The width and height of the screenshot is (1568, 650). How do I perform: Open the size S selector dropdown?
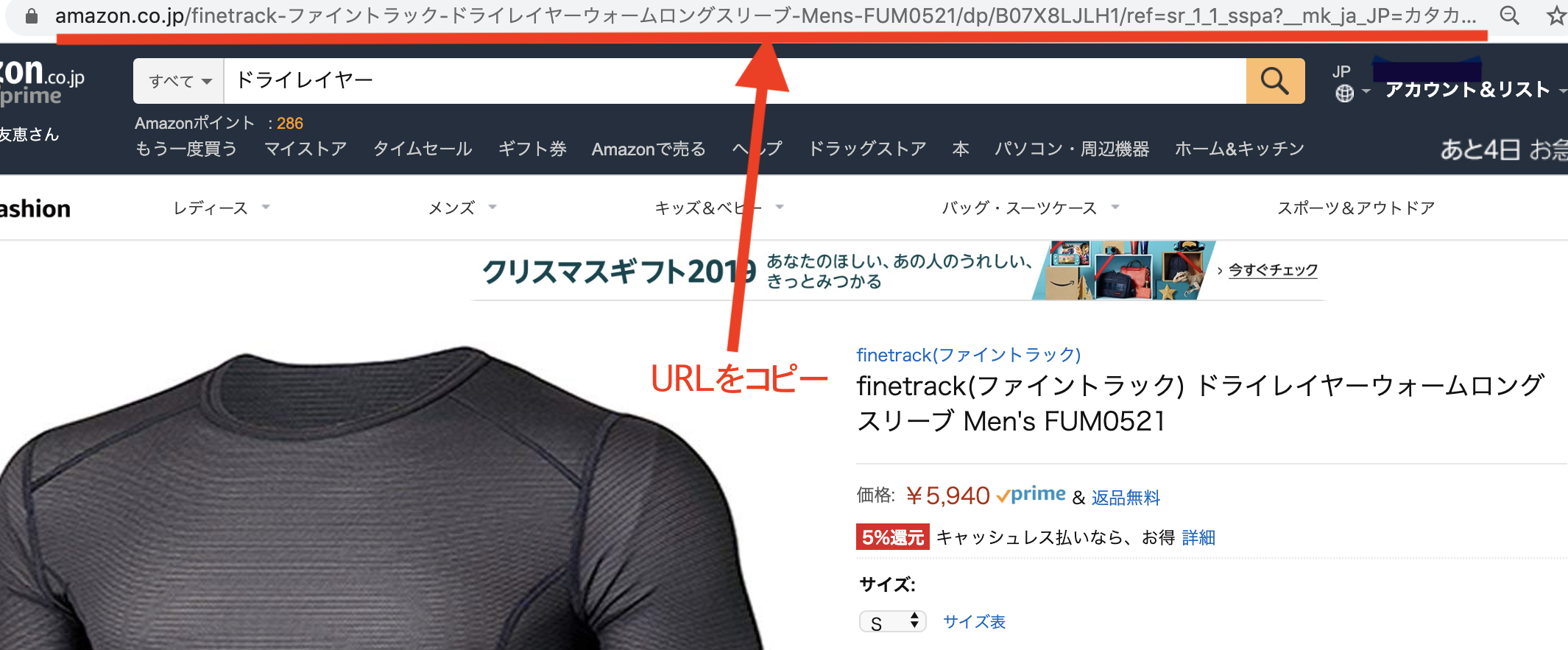[893, 622]
